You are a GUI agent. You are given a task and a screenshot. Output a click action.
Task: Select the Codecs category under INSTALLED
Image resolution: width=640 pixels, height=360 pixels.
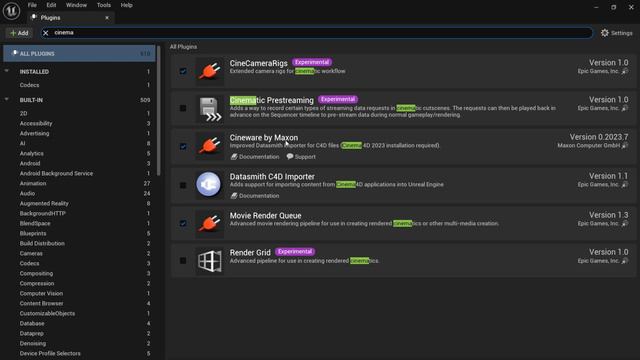click(x=79, y=85)
